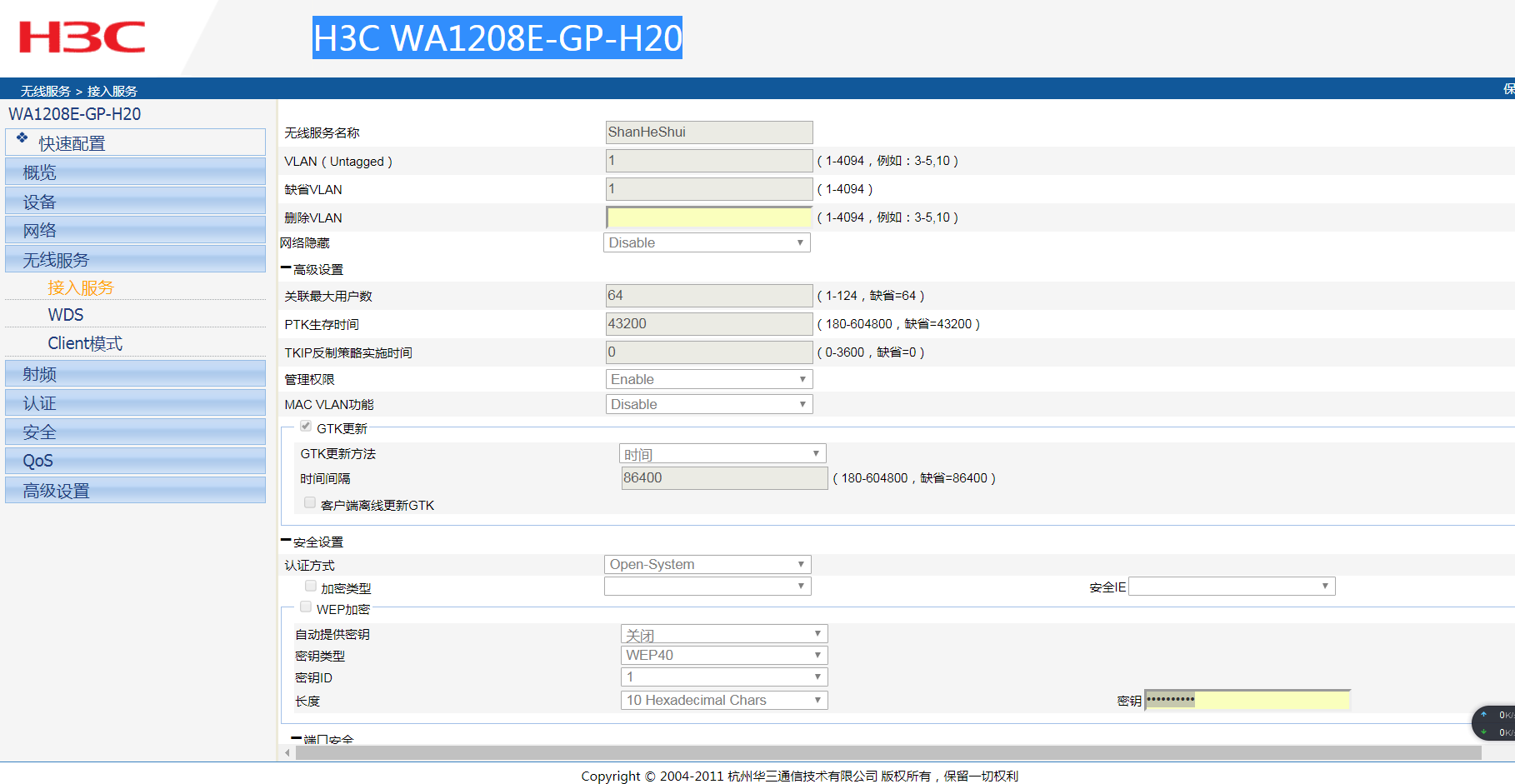Open the 无线服务 sidebar menu

(135, 259)
